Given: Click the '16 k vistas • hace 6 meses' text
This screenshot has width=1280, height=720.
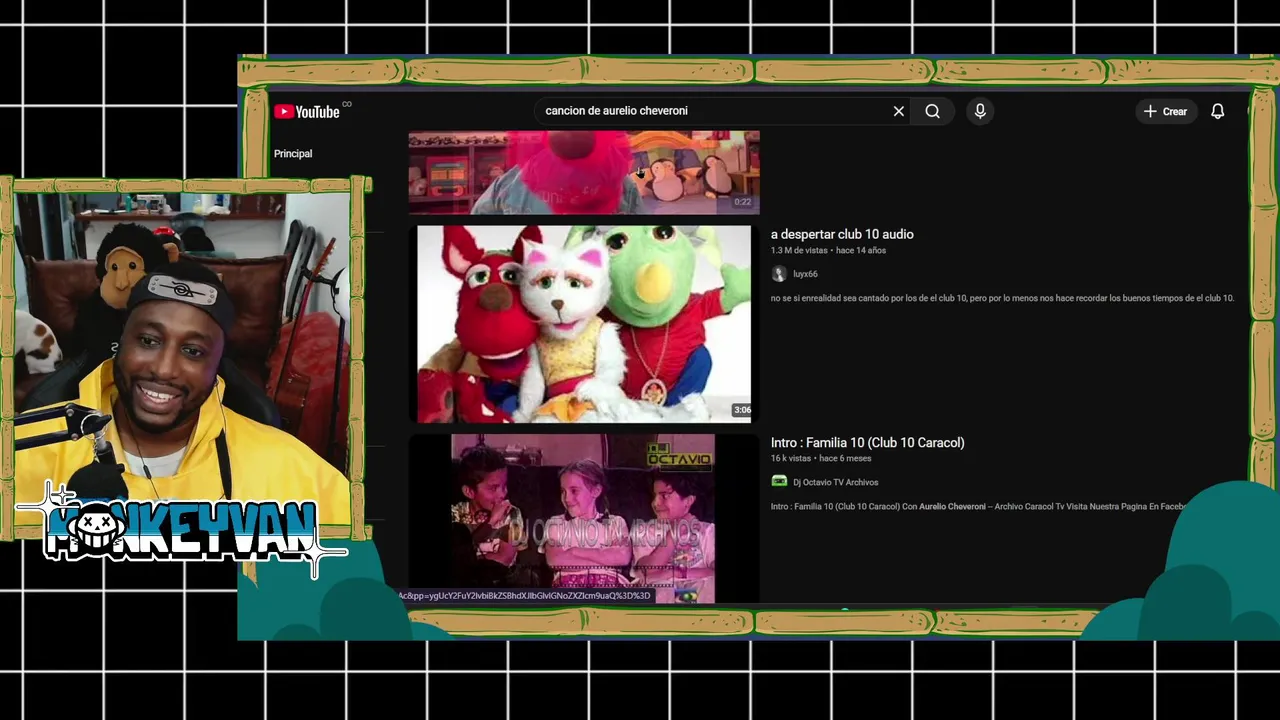Looking at the screenshot, I should click(x=821, y=458).
